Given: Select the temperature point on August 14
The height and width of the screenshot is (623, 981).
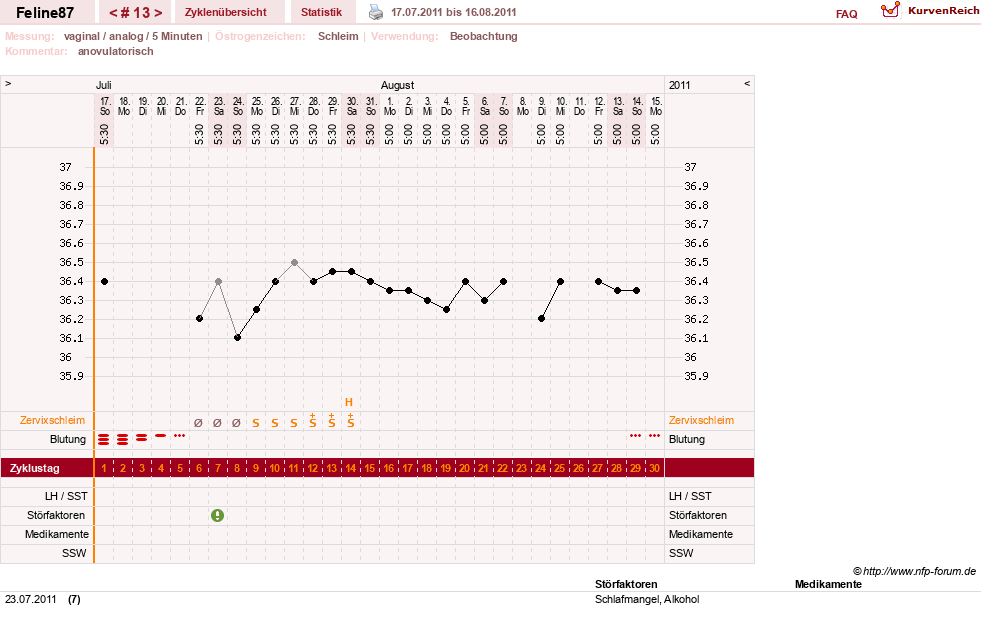Looking at the screenshot, I should click(636, 291).
